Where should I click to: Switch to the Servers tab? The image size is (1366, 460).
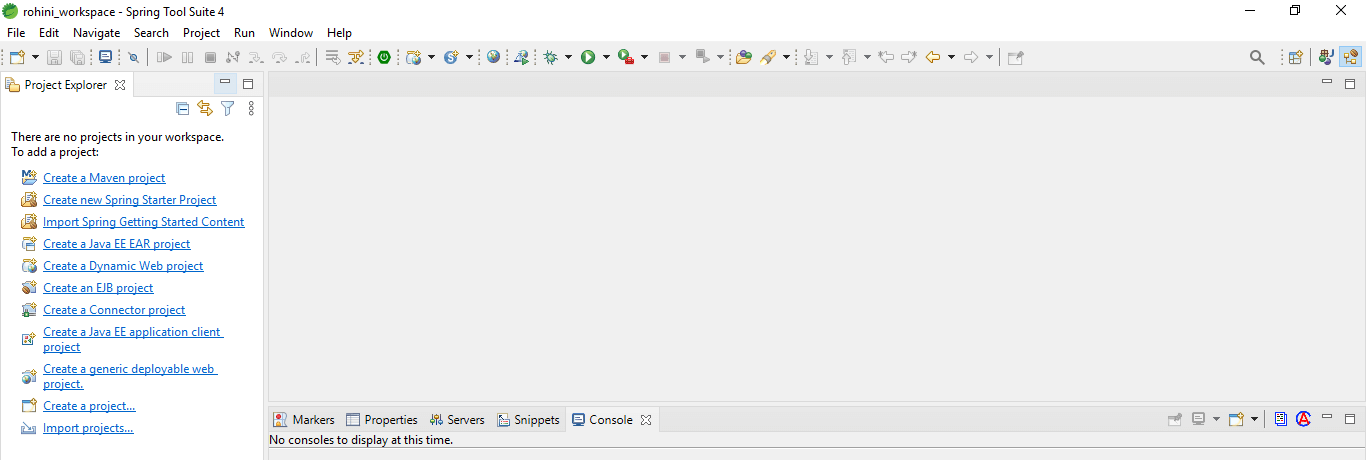point(457,420)
